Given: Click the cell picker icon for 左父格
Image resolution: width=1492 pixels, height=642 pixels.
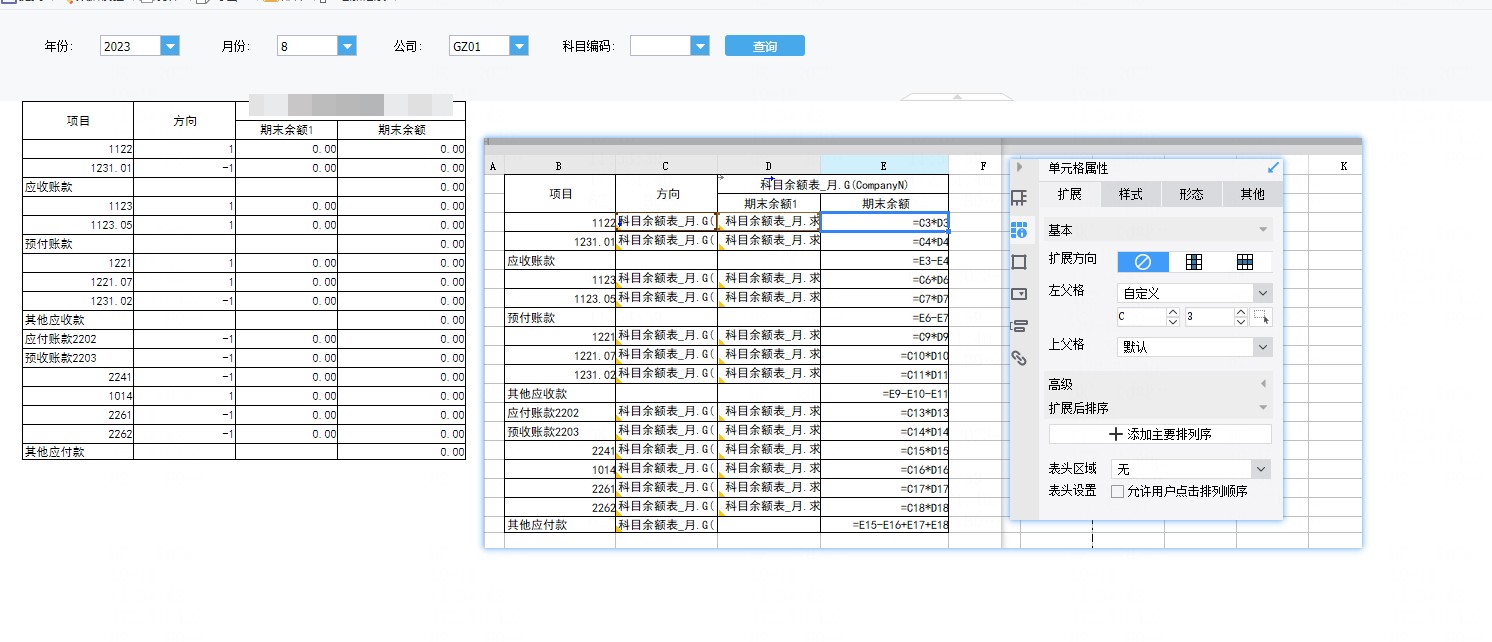Looking at the screenshot, I should (x=1262, y=317).
